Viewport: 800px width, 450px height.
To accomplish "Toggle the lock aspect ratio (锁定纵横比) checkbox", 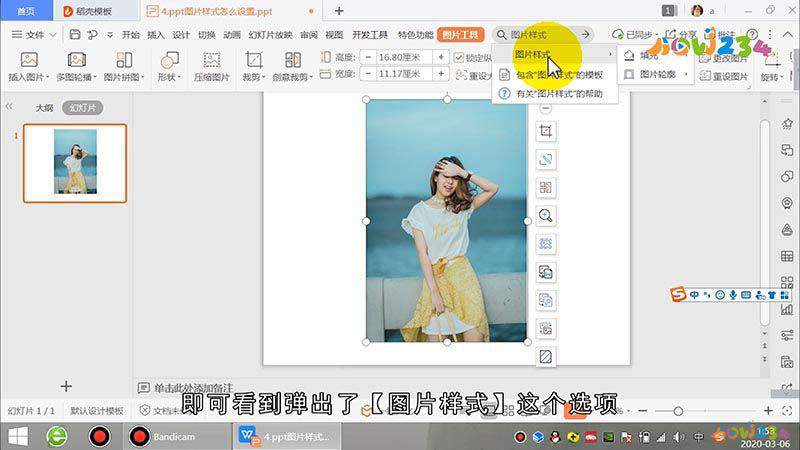I will (x=458, y=58).
